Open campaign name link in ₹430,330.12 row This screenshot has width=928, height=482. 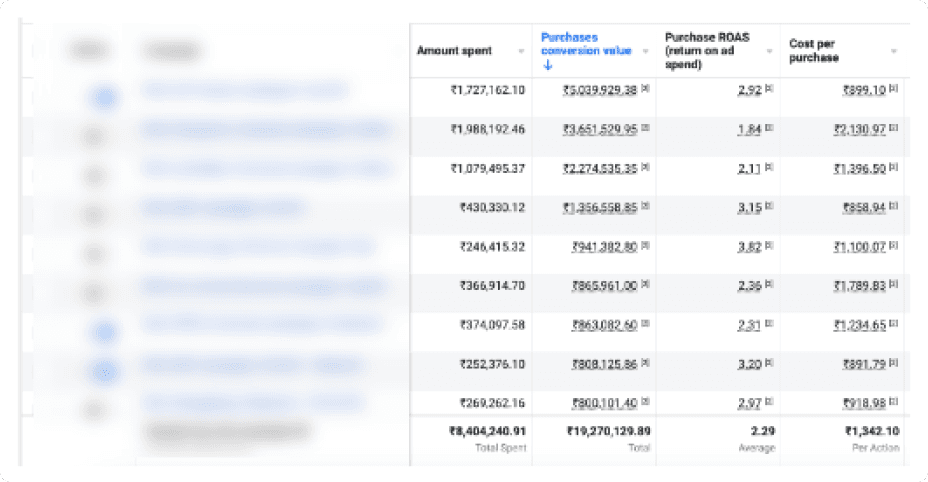(223, 208)
